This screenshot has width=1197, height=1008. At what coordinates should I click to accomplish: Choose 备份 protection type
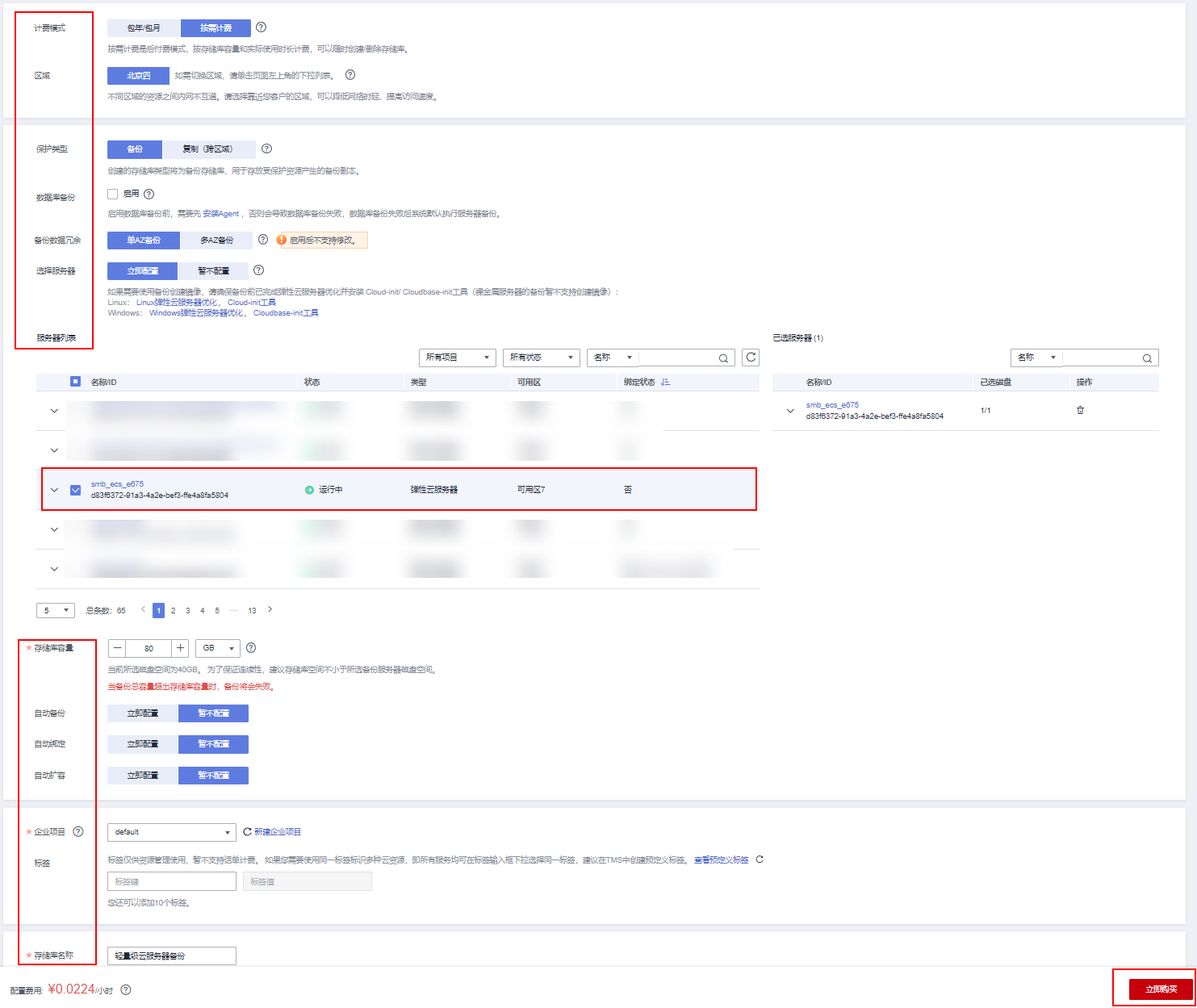click(135, 149)
